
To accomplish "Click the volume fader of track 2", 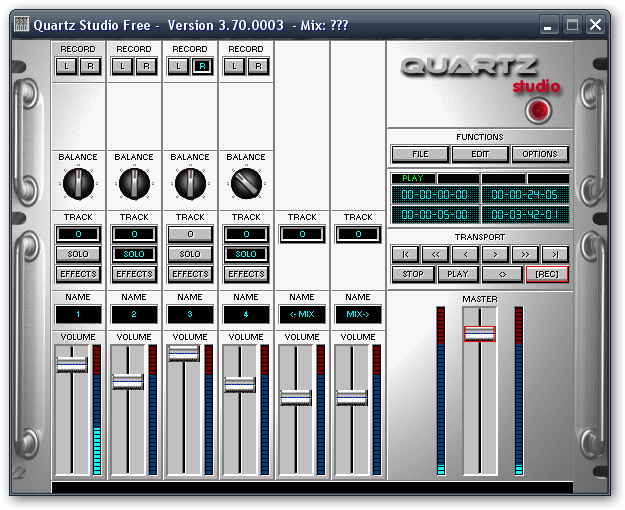I will 128,382.
